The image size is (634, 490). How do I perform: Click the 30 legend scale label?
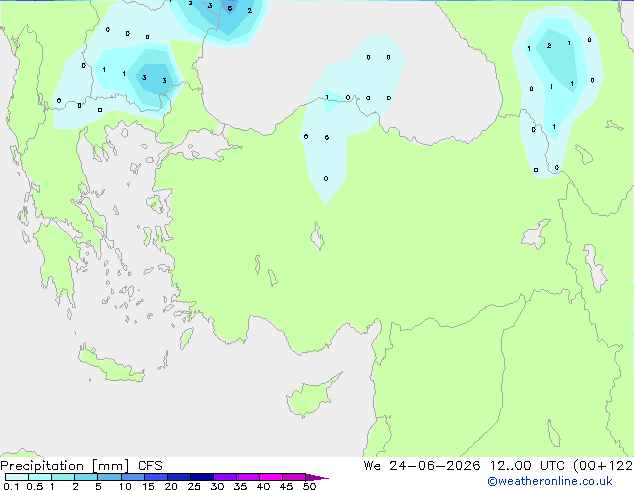click(x=217, y=486)
